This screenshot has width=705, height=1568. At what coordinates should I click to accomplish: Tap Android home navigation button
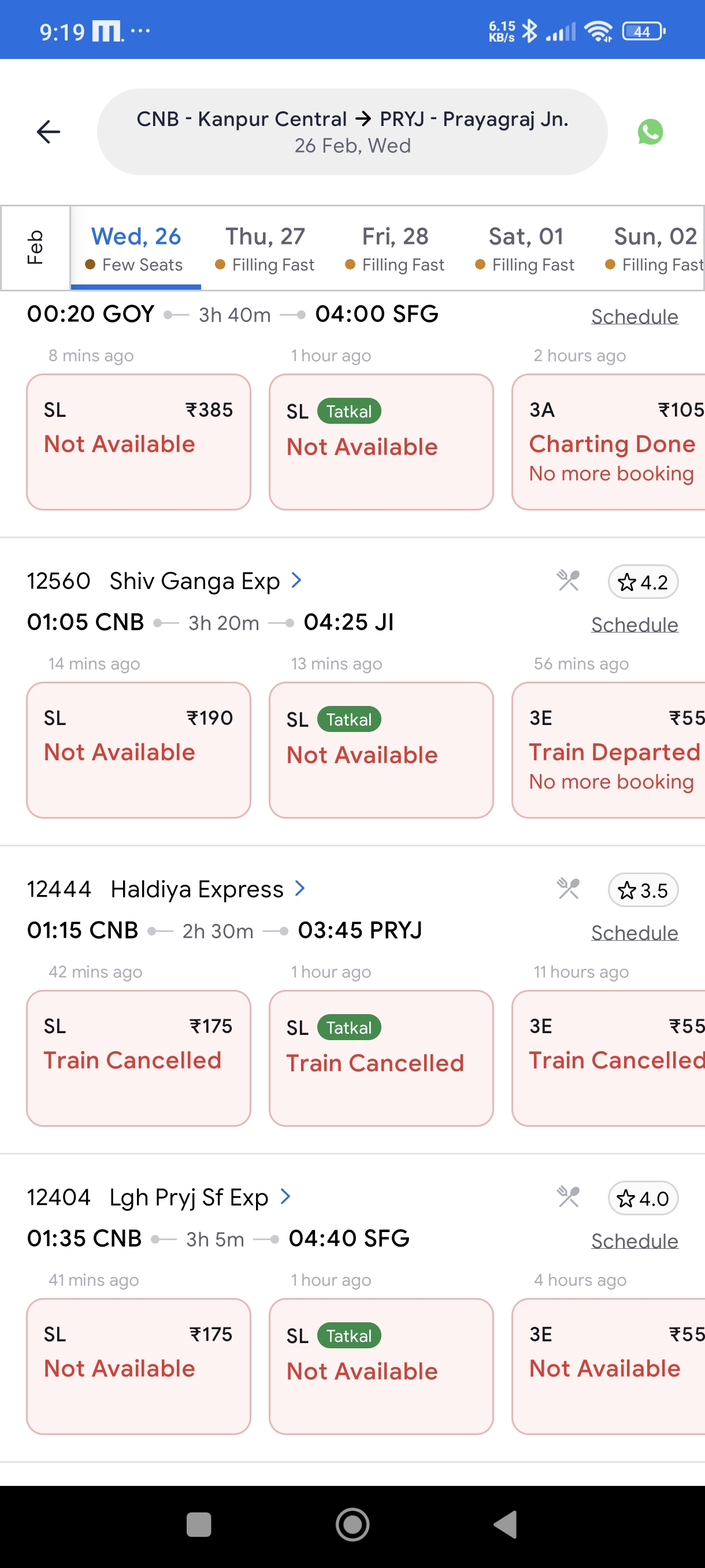[x=352, y=1524]
